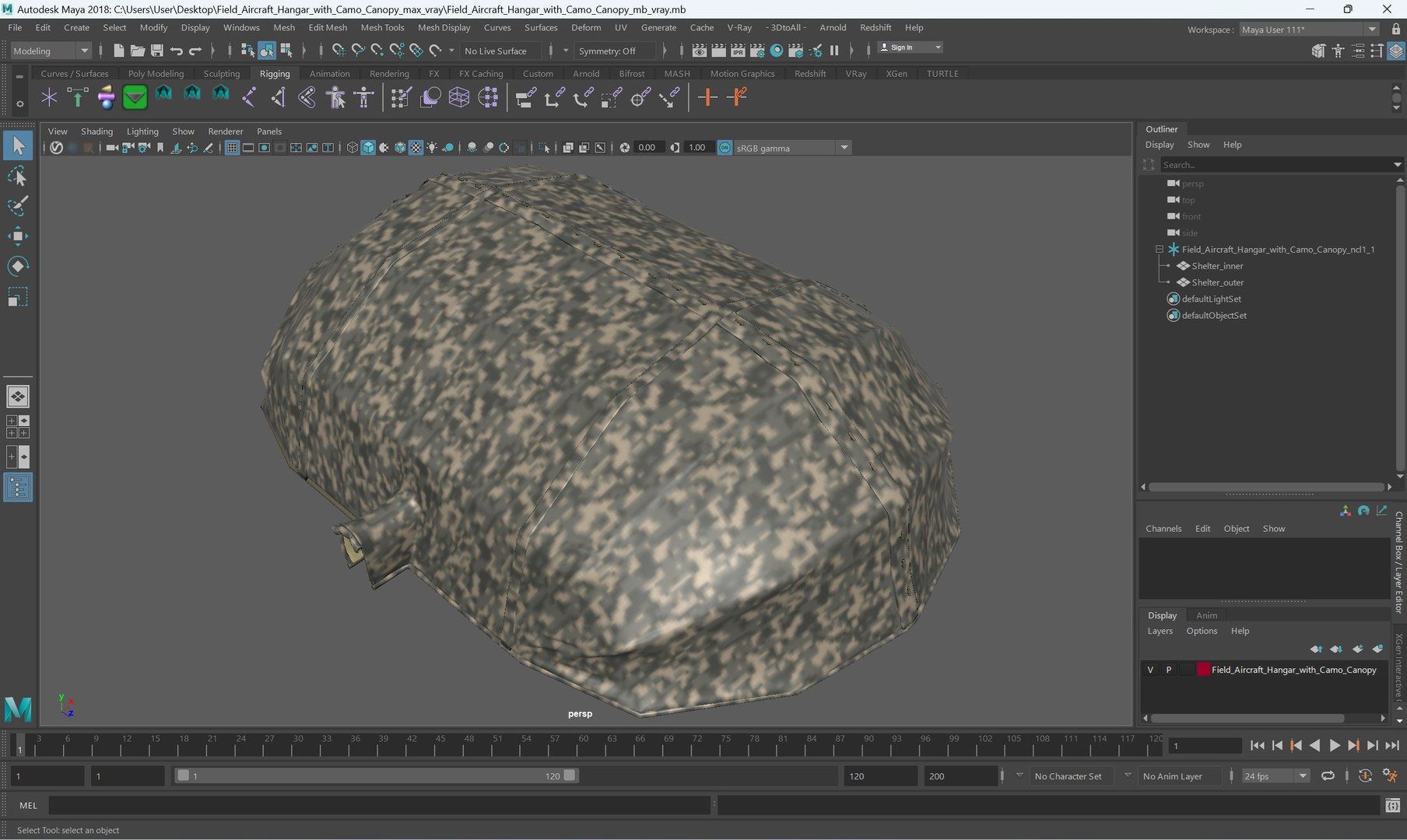The image size is (1407, 840).
Task: Open the Workspace selector dropdown
Action: 1309,30
